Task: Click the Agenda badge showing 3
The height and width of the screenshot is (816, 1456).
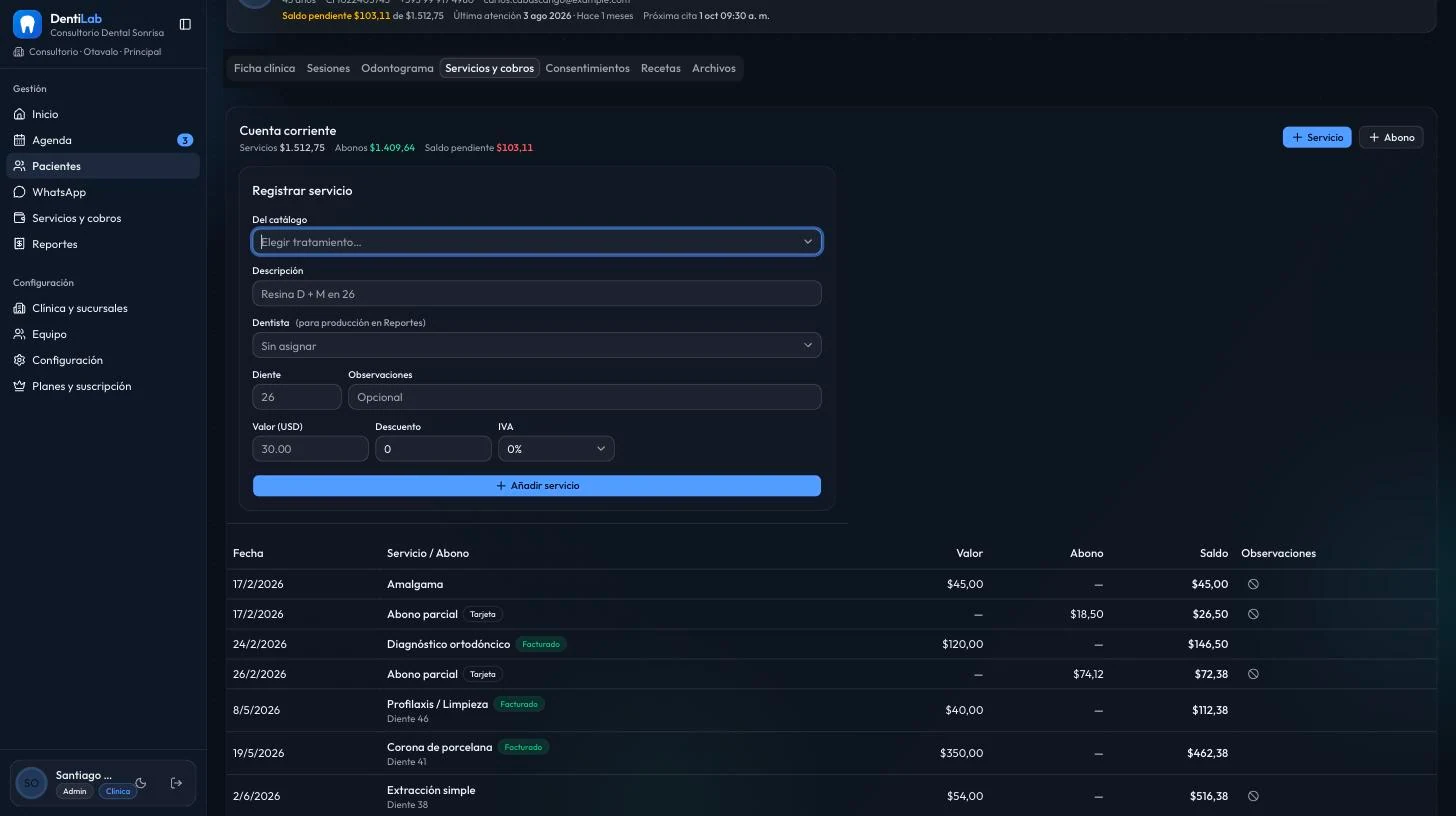Action: (x=185, y=140)
